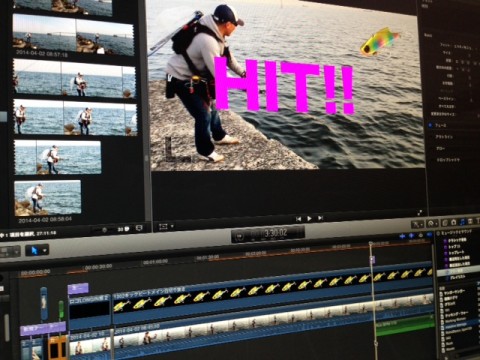The width and height of the screenshot is (480, 360).
Task: Open the music and sound browser icon
Action: (x=462, y=221)
